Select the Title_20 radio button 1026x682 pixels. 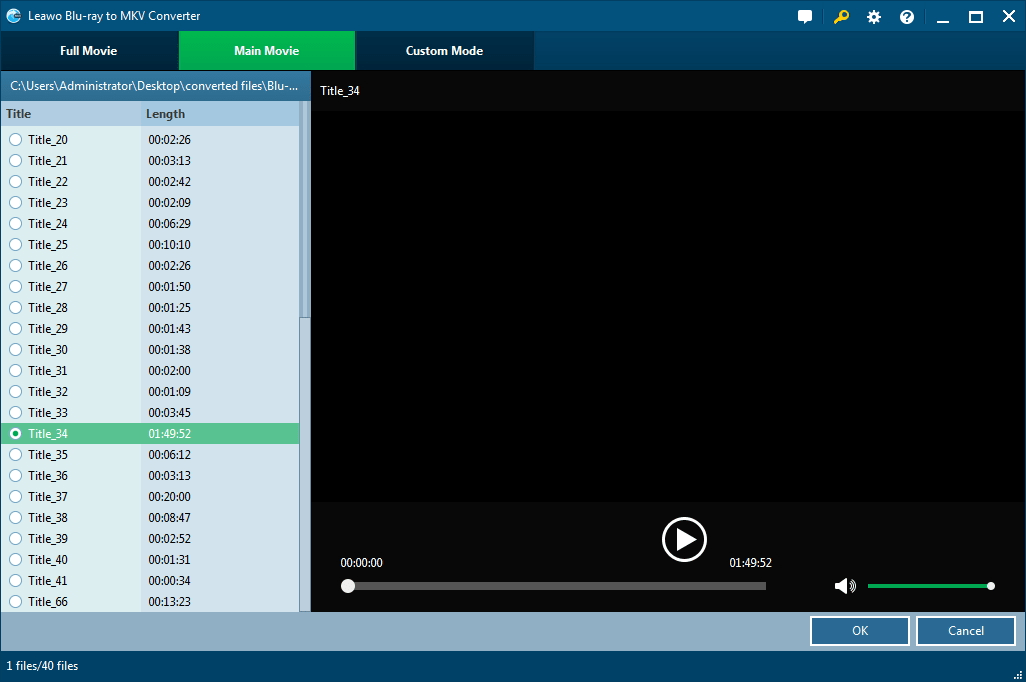tap(15, 140)
